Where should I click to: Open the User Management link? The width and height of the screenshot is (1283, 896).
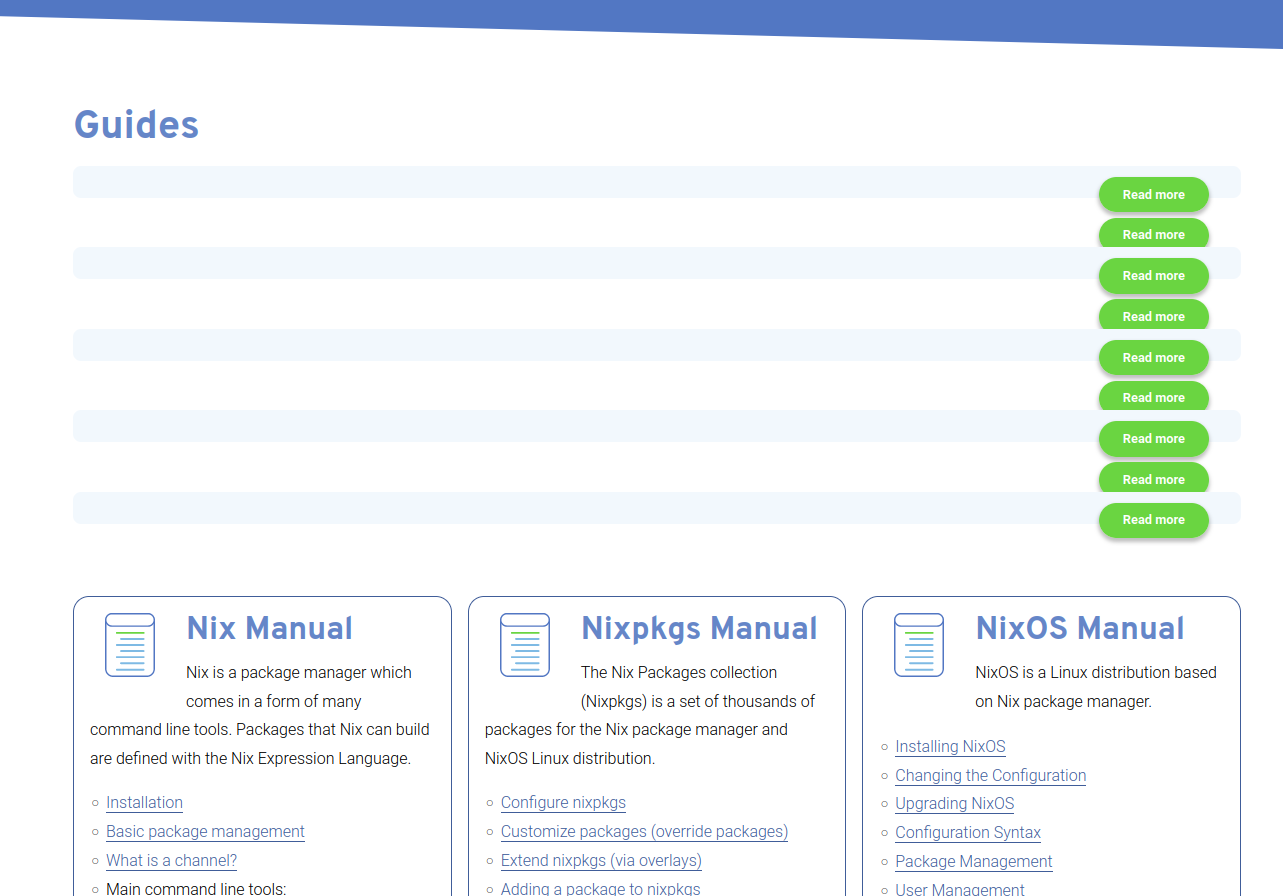pyautogui.click(x=959, y=888)
